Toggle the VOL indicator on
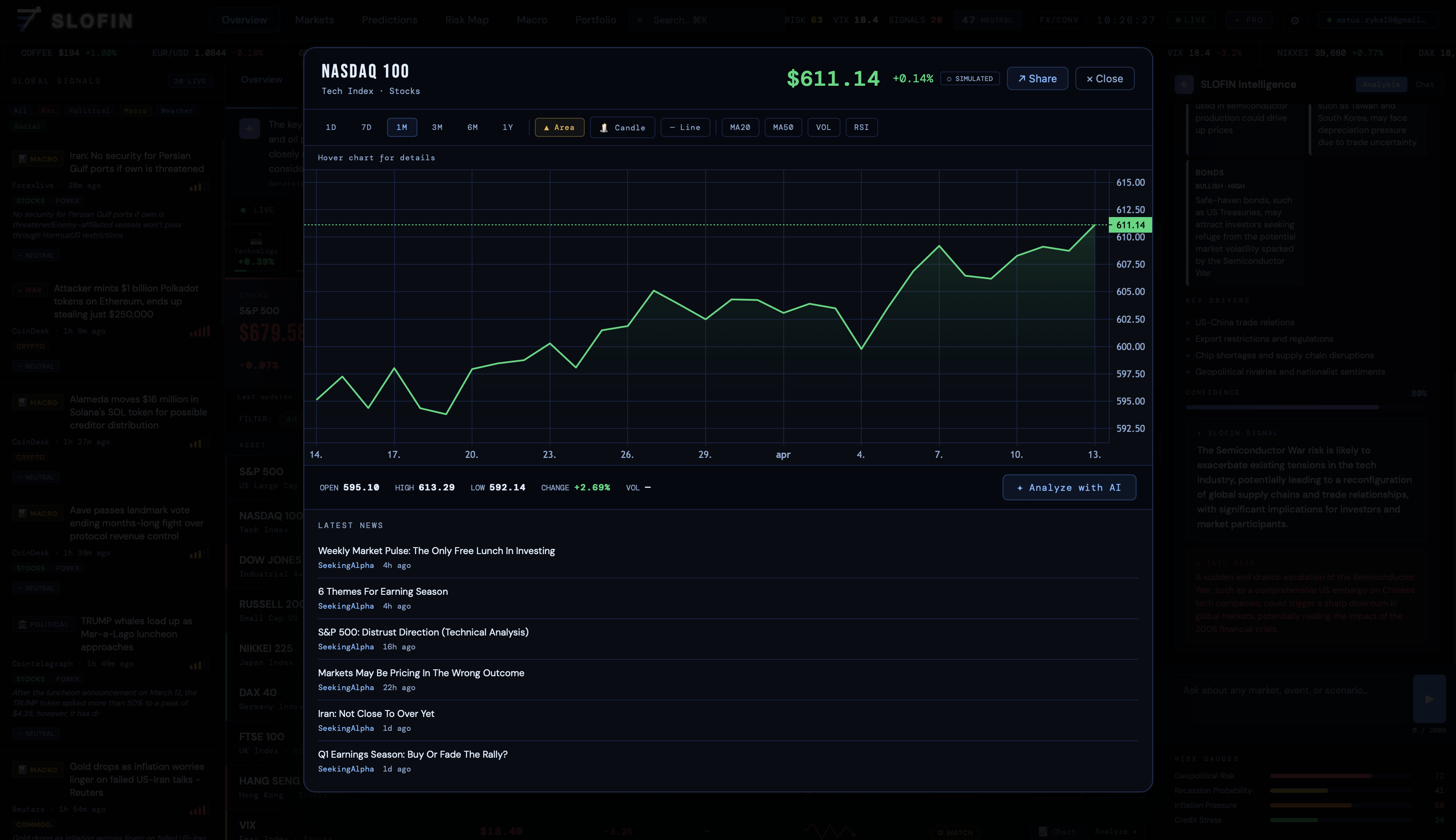 (823, 127)
